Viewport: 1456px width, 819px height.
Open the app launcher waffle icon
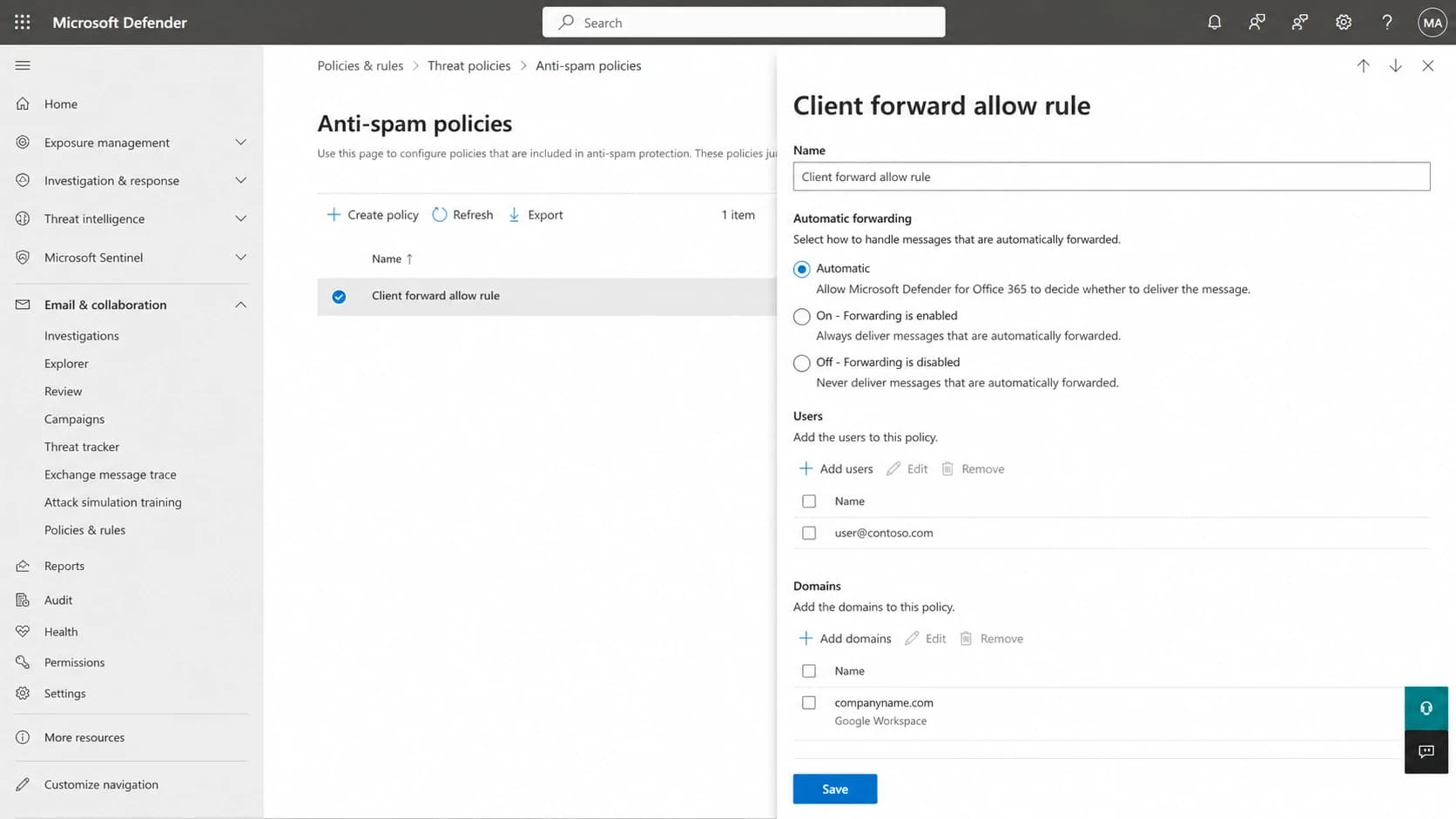point(23,23)
